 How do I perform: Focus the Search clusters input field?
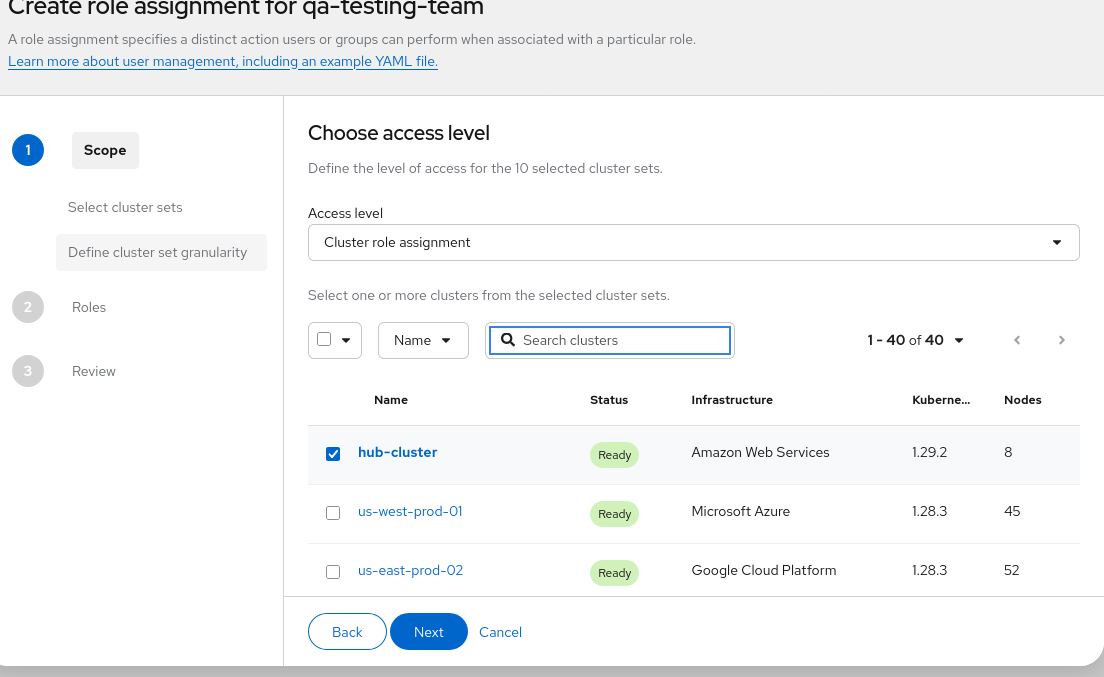click(620, 340)
